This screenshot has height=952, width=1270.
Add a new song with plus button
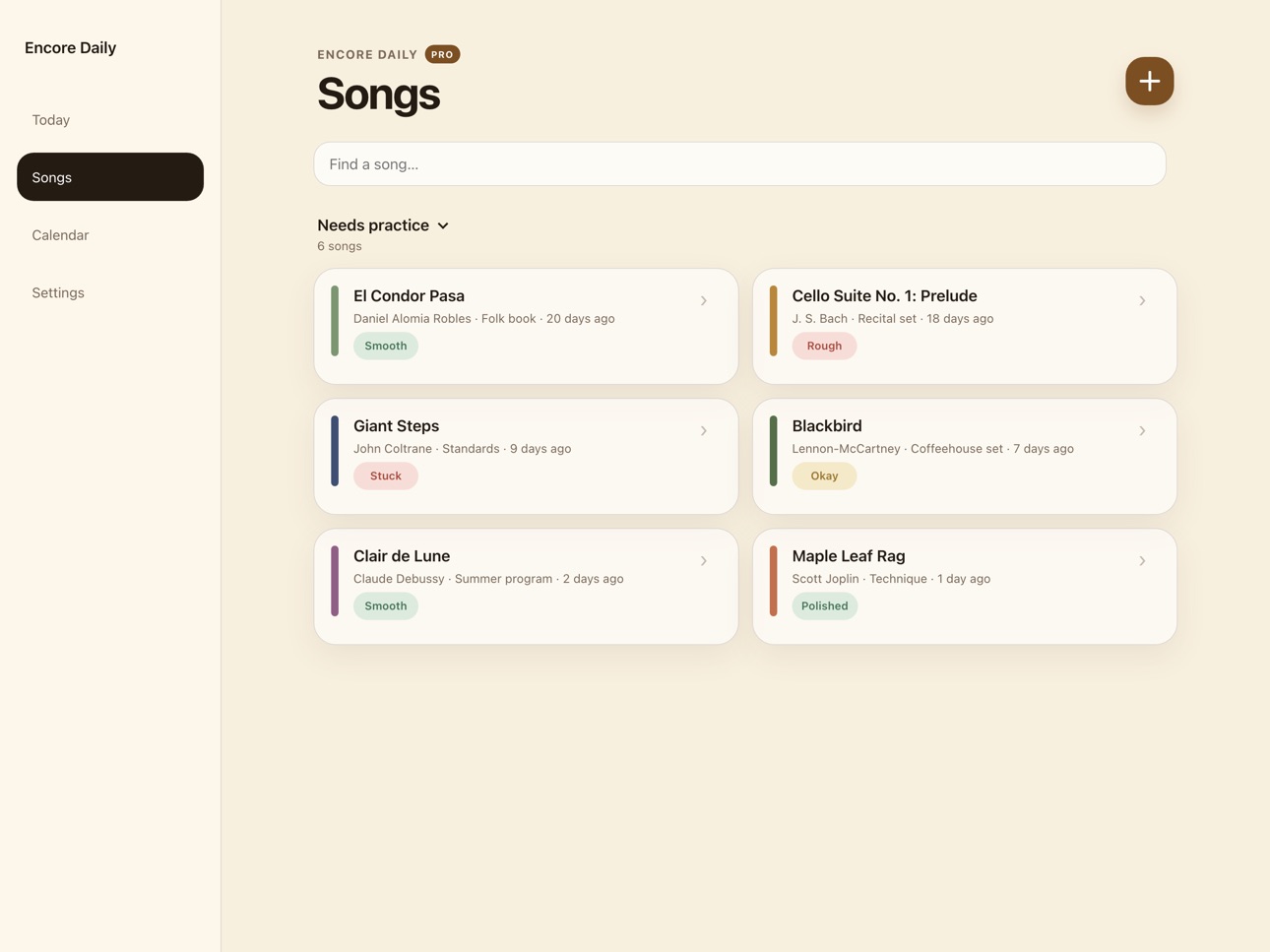(x=1149, y=81)
